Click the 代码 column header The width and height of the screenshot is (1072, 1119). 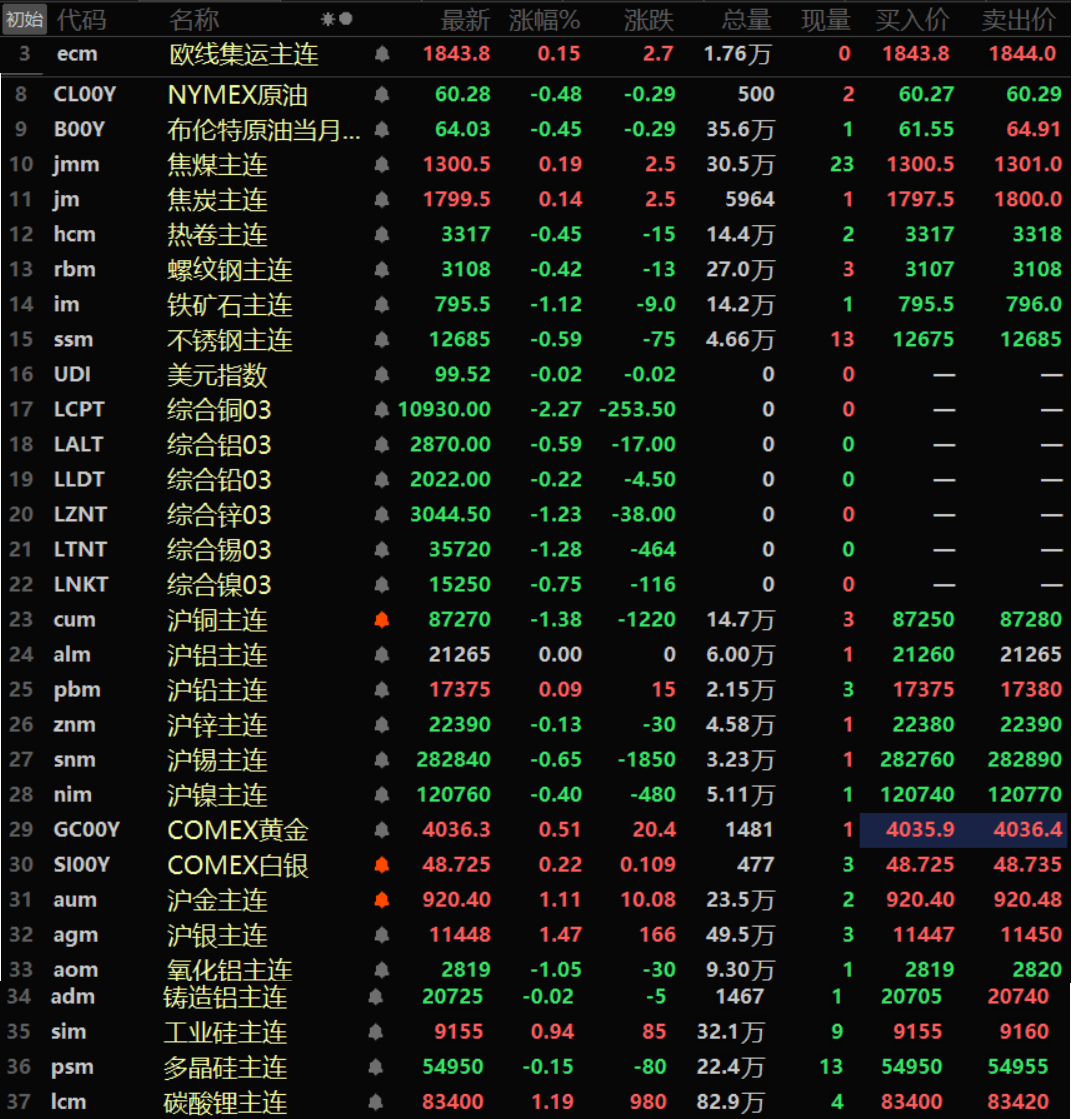click(81, 19)
